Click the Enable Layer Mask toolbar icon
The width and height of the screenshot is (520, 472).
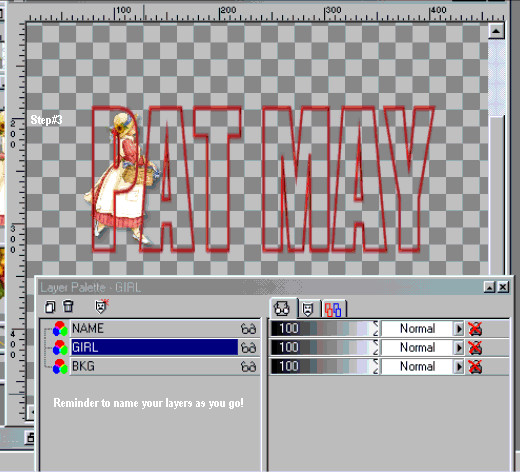(102, 306)
